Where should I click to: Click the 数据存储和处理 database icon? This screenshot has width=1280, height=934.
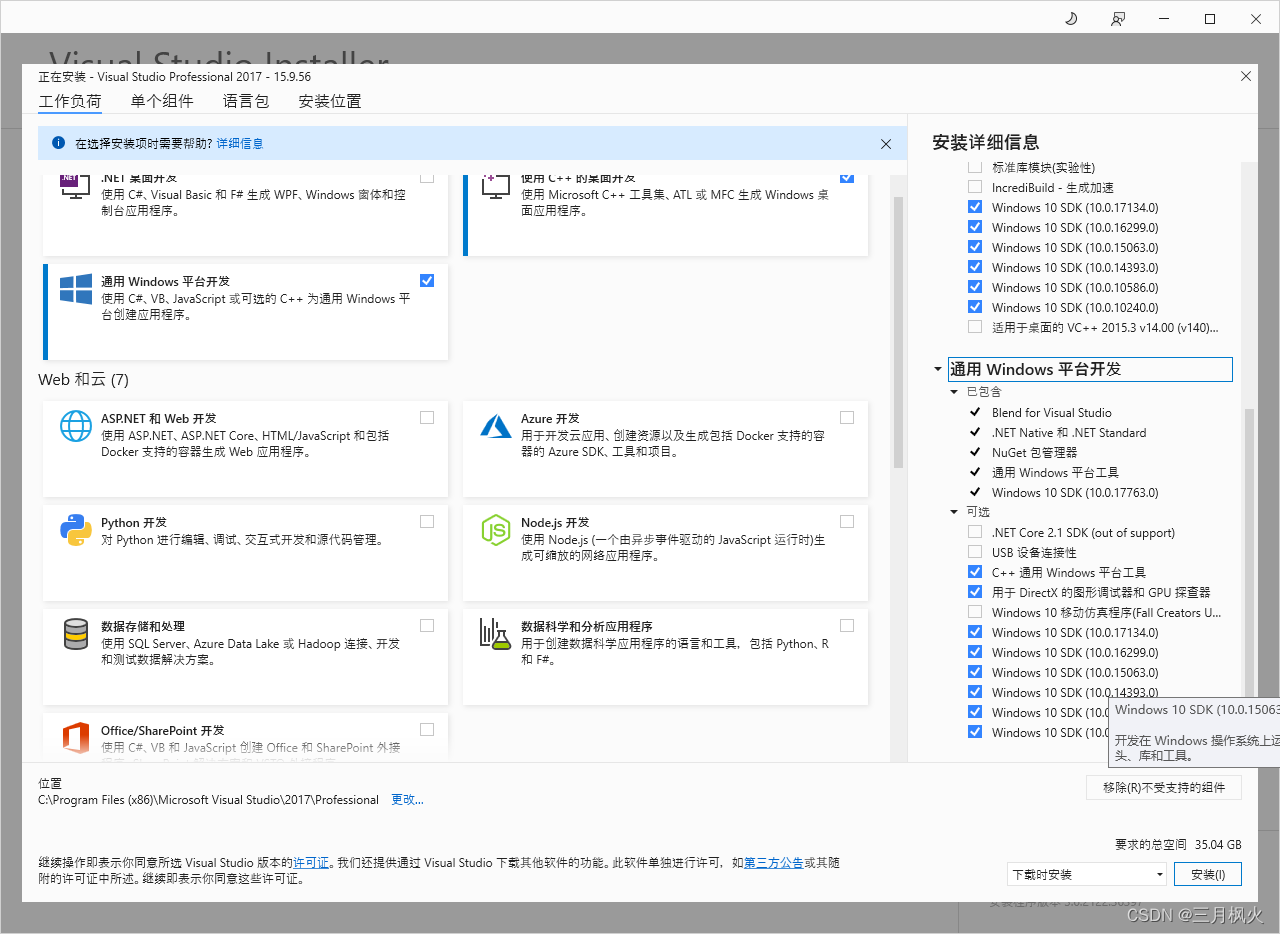pos(76,634)
